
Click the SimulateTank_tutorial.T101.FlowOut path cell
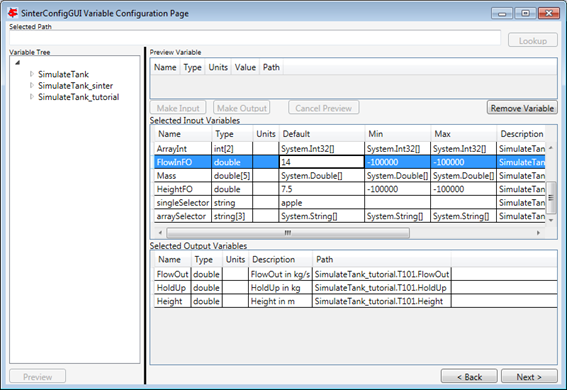tap(381, 274)
